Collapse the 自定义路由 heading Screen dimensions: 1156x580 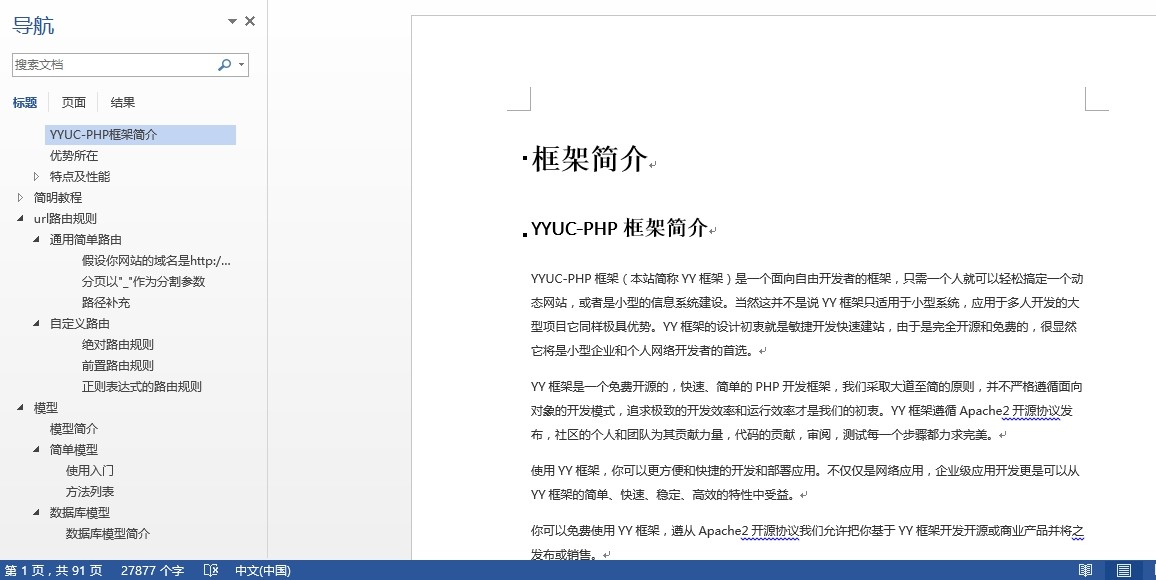pos(37,324)
